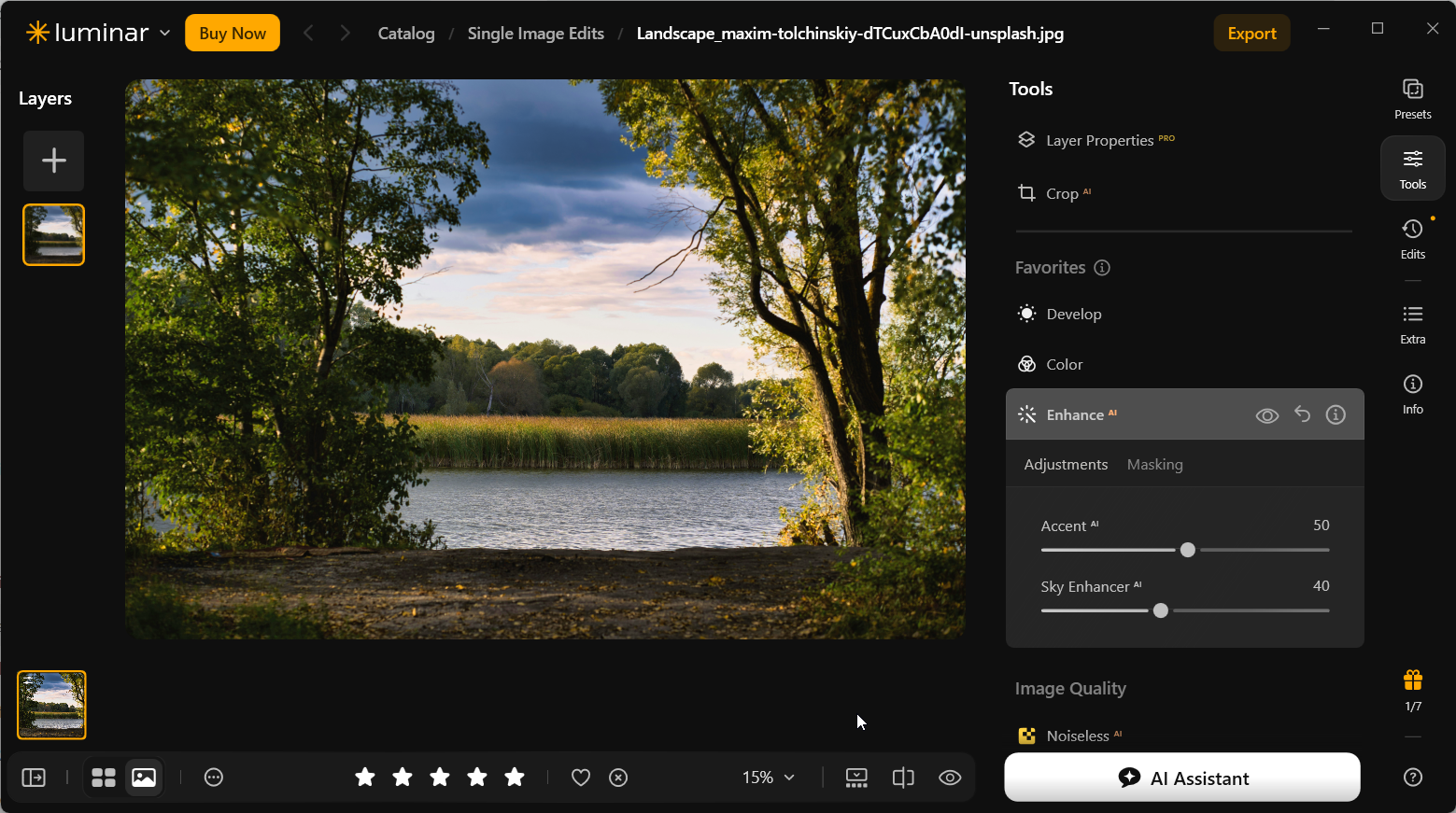Image resolution: width=1456 pixels, height=813 pixels.
Task: Open the AI Assistant
Action: coord(1182,778)
